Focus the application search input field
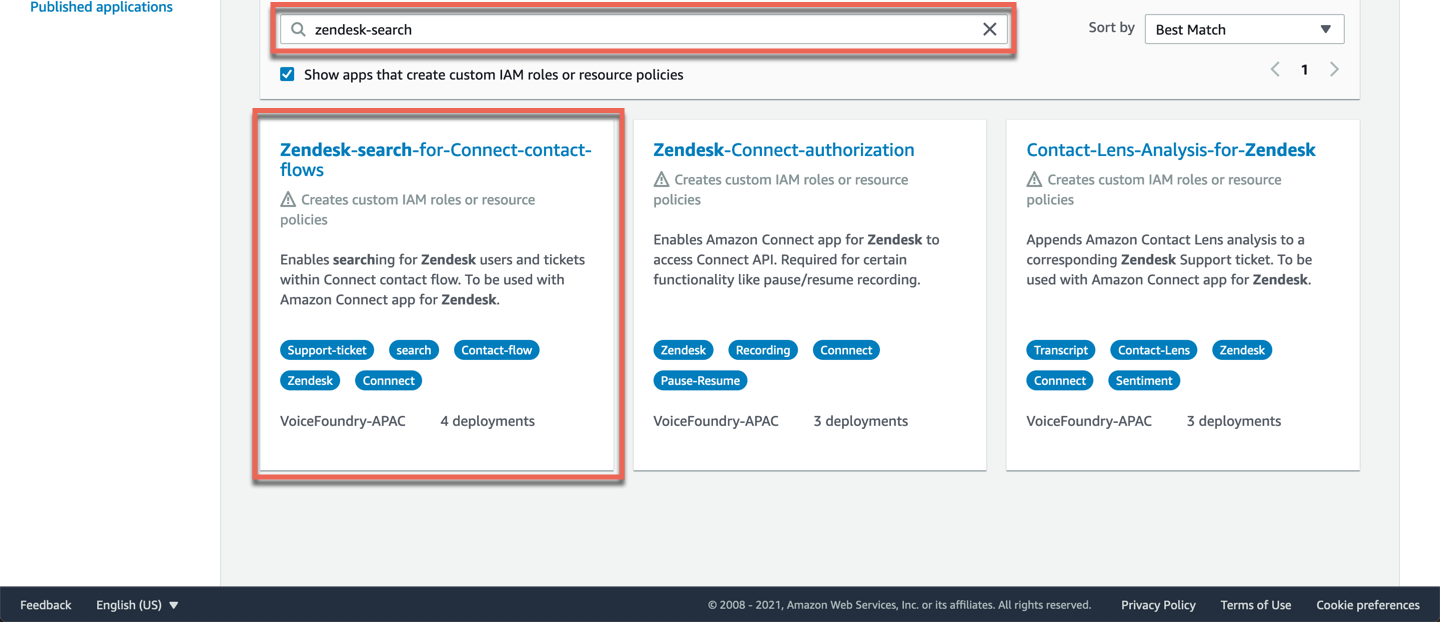This screenshot has height=622, width=1440. coord(640,29)
